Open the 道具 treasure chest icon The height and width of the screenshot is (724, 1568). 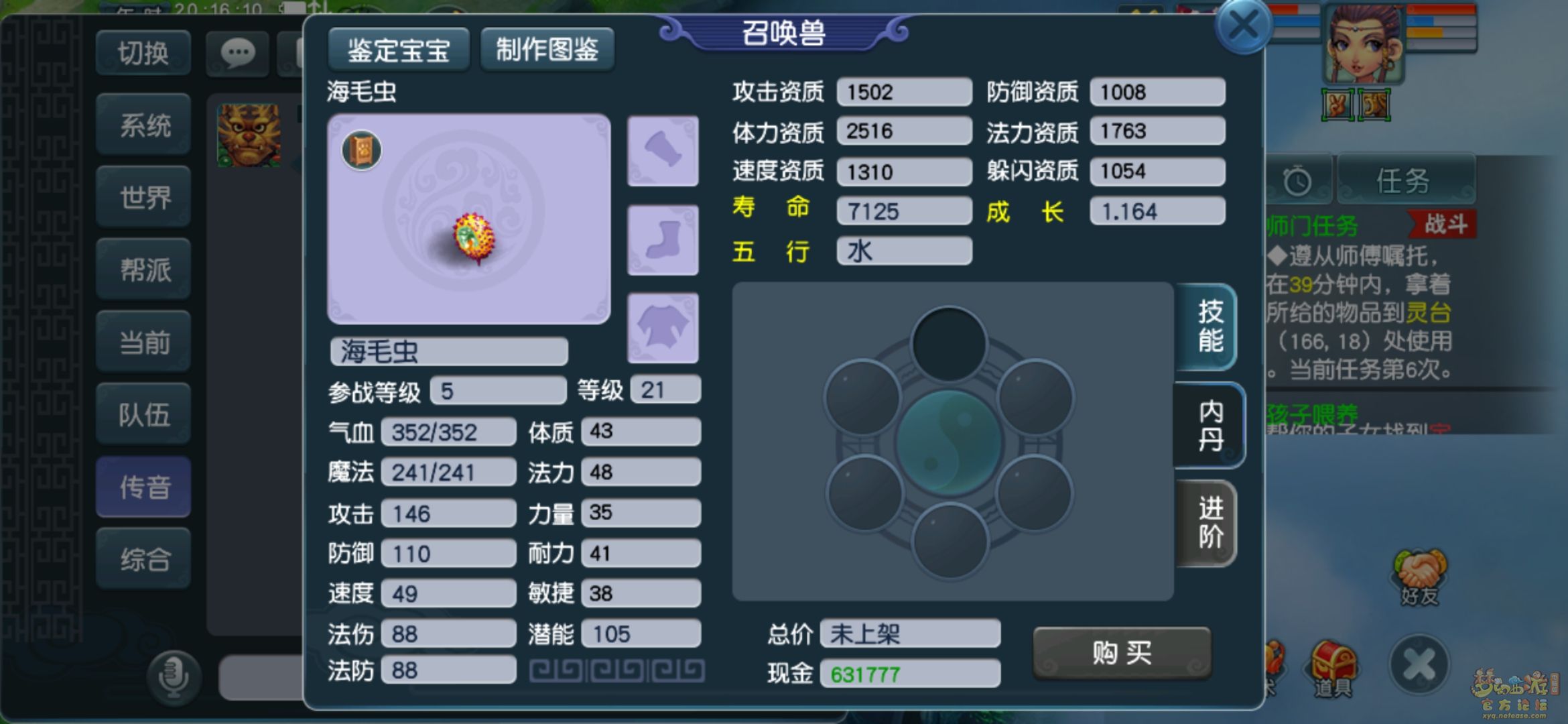pos(1333,668)
